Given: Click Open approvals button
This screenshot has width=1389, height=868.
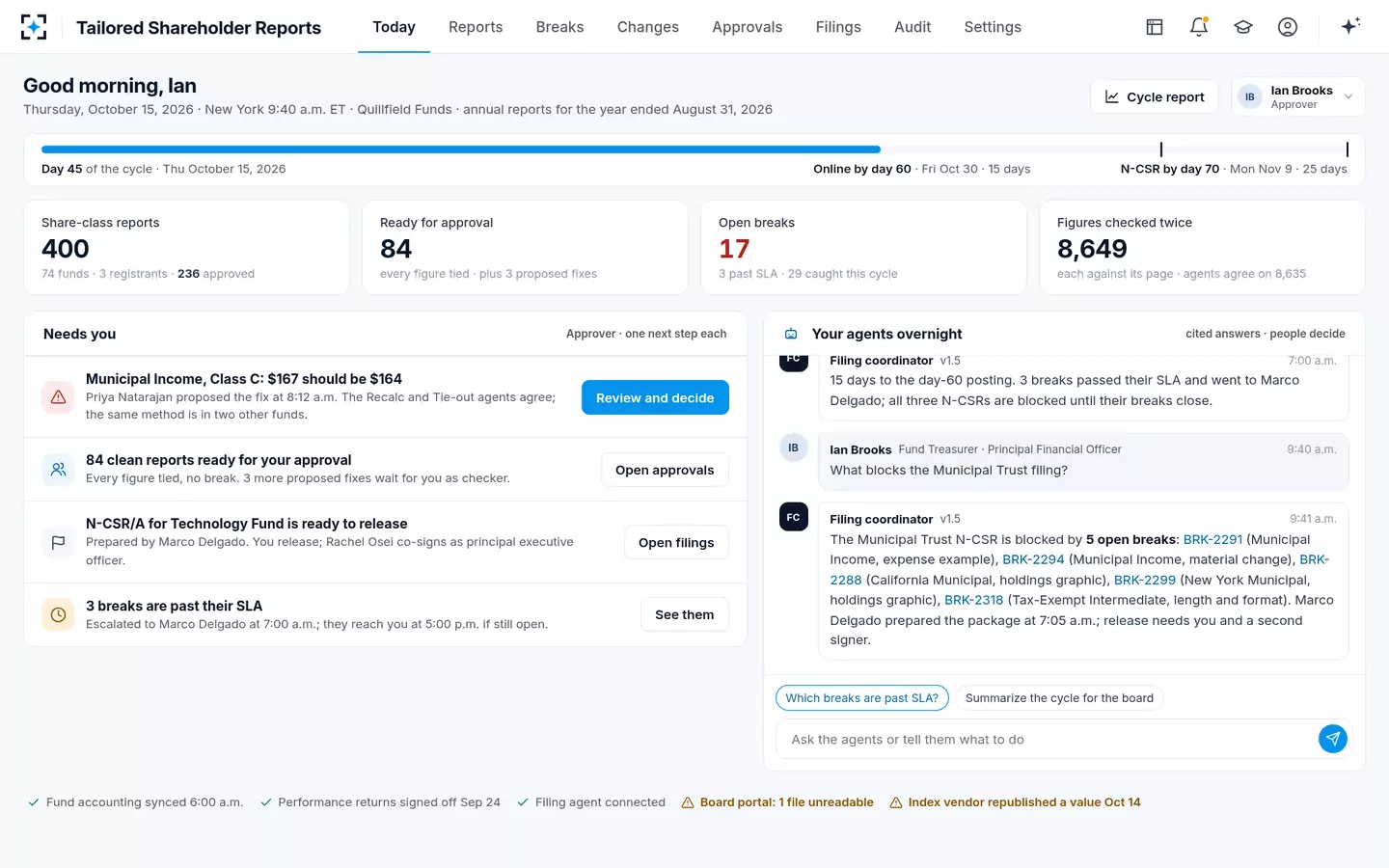Looking at the screenshot, I should [x=665, y=470].
